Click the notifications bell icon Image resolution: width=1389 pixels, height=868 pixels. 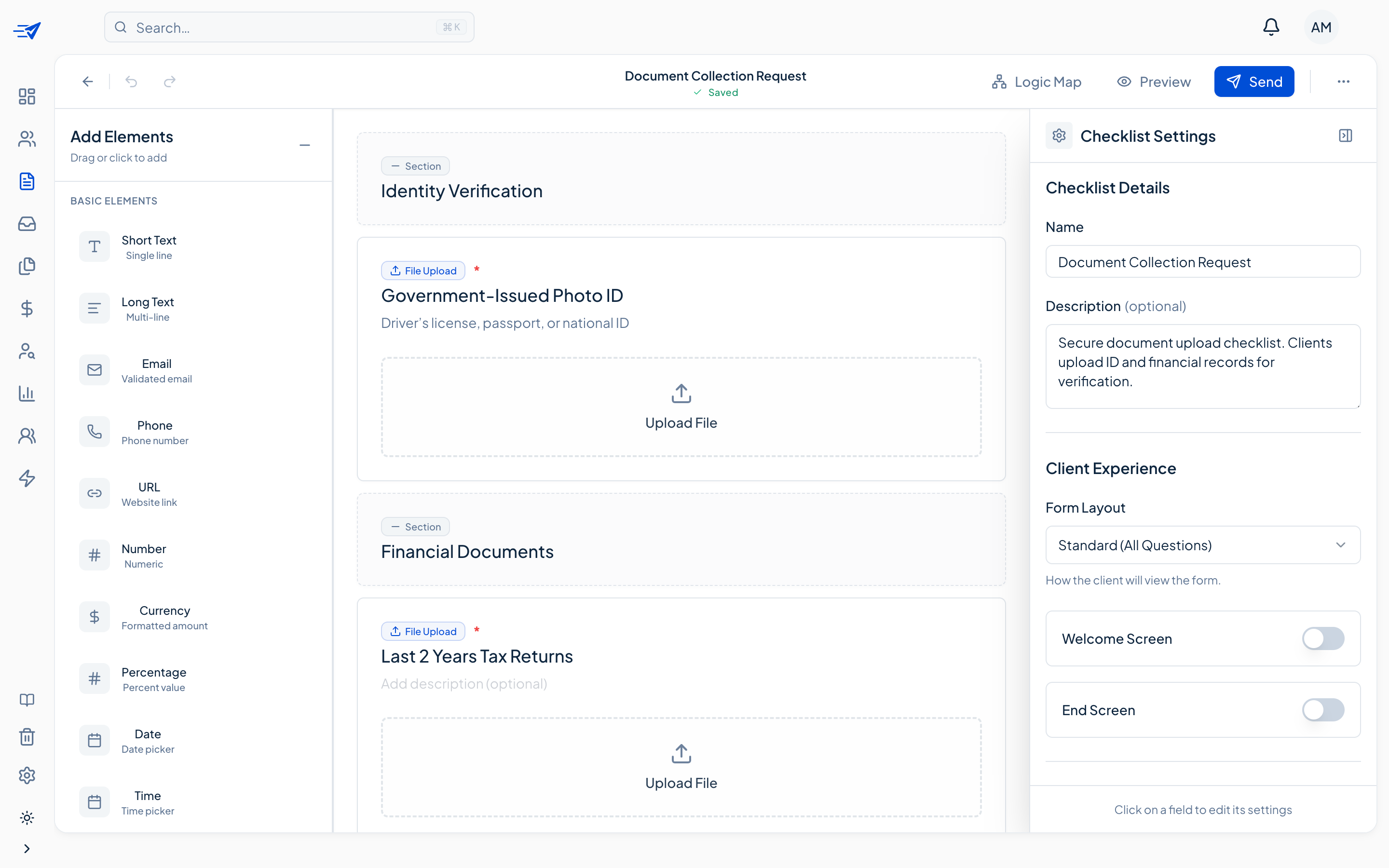(1271, 27)
